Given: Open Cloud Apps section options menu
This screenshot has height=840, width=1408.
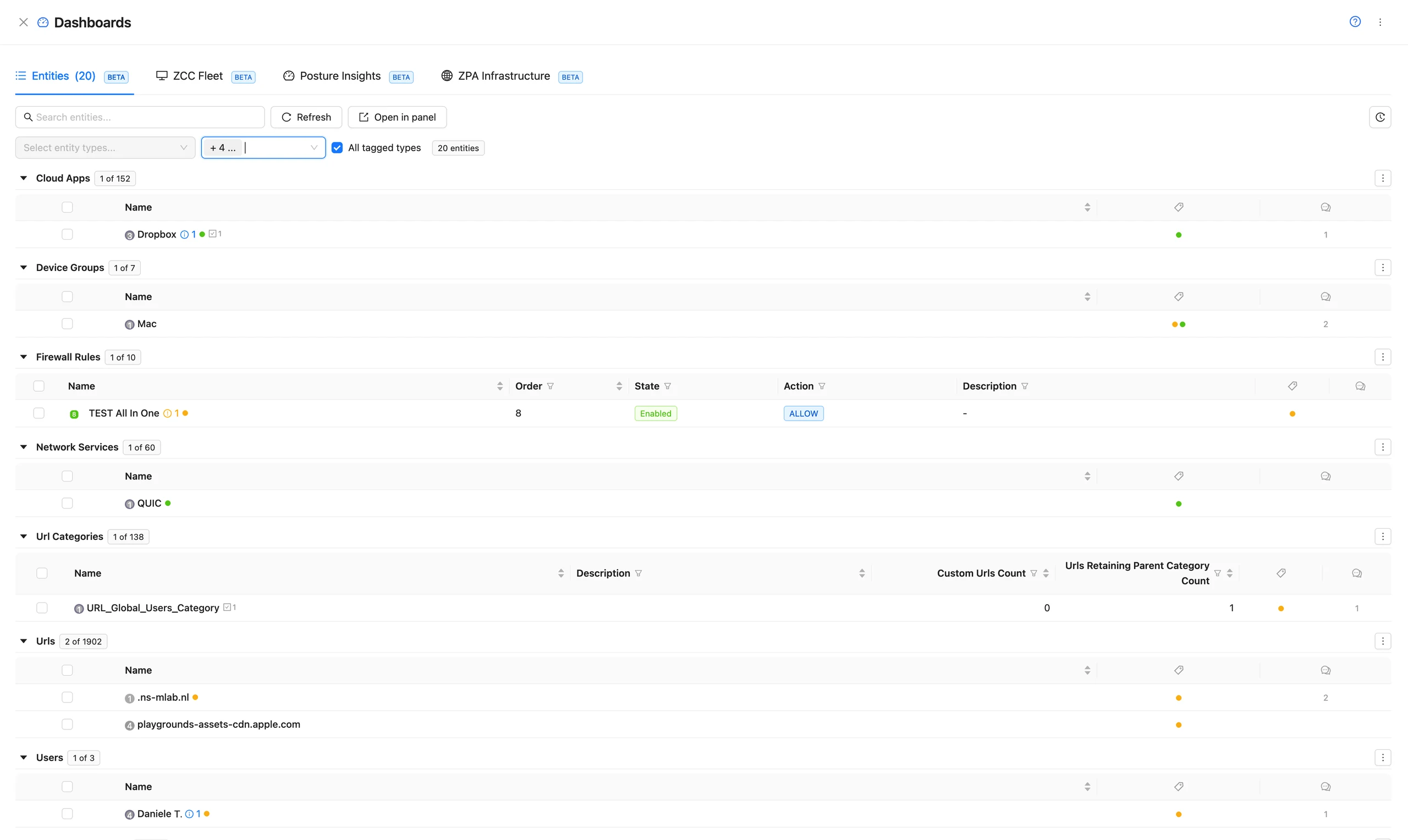Looking at the screenshot, I should click(x=1383, y=178).
